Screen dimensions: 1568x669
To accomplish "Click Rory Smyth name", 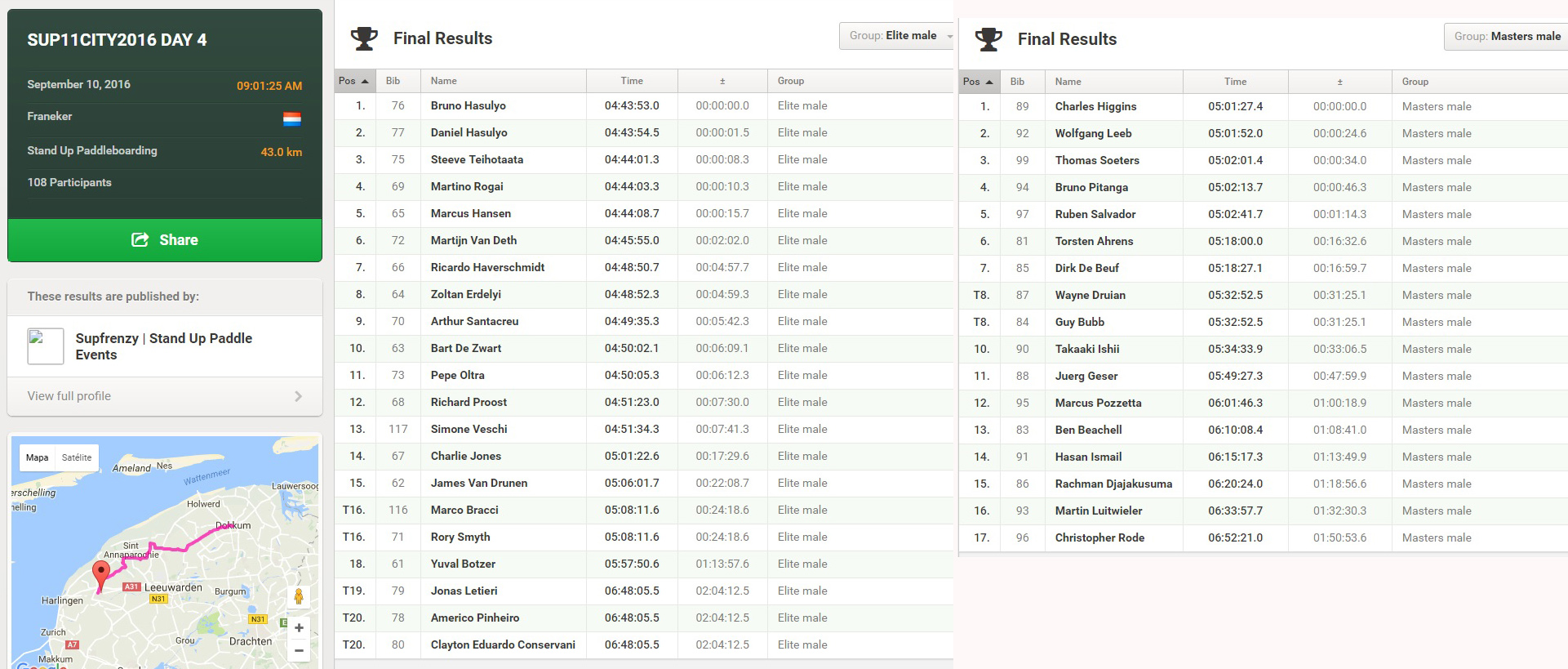I will [x=460, y=537].
